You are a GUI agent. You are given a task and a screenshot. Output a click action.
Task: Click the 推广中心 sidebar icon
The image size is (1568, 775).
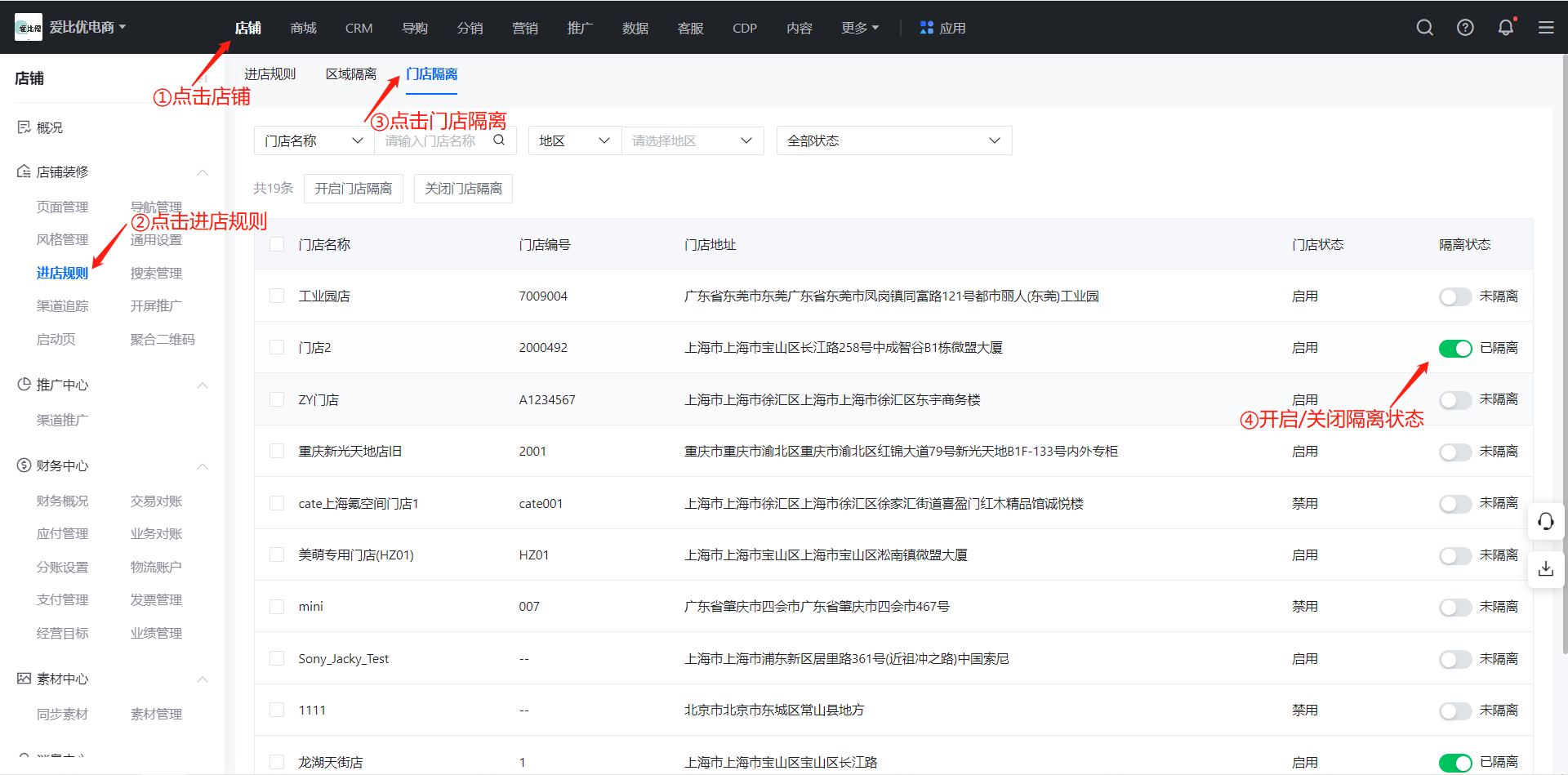24,385
